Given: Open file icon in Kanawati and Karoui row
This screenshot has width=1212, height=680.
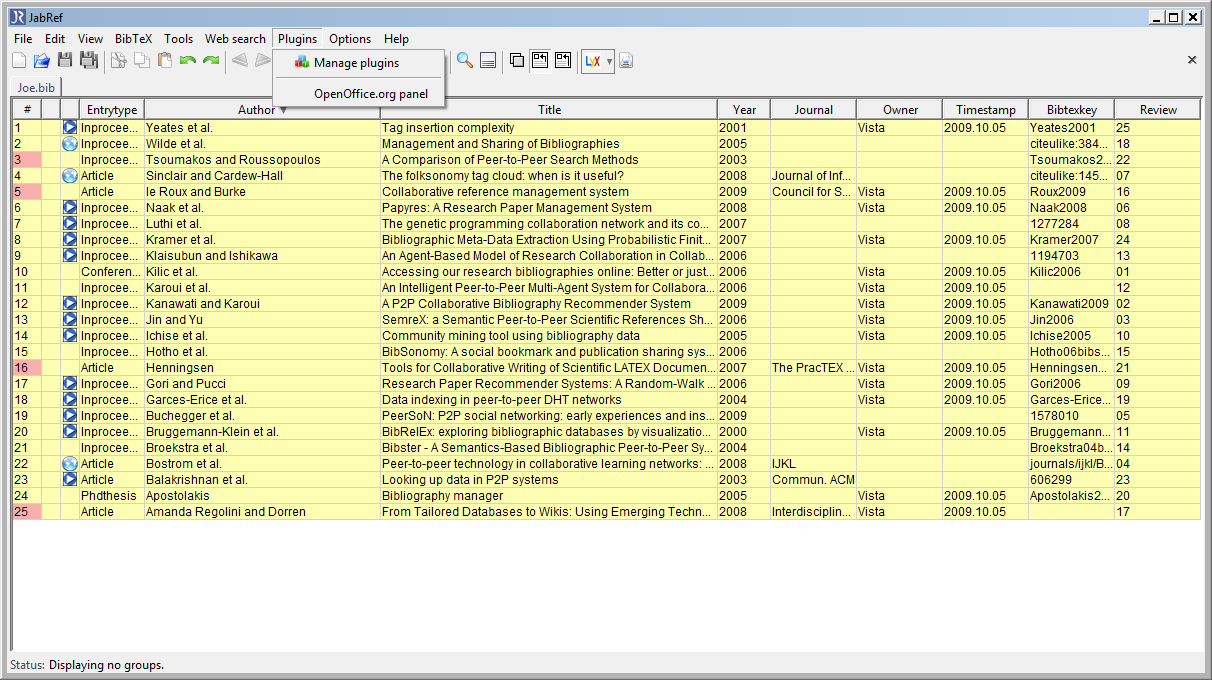Looking at the screenshot, I should point(70,304).
